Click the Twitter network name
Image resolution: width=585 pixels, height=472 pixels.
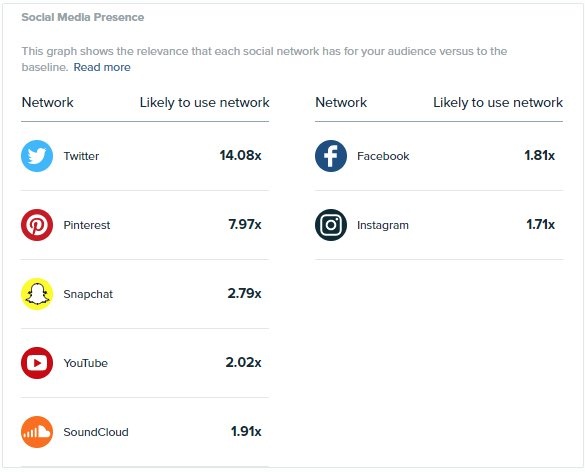pos(81,156)
